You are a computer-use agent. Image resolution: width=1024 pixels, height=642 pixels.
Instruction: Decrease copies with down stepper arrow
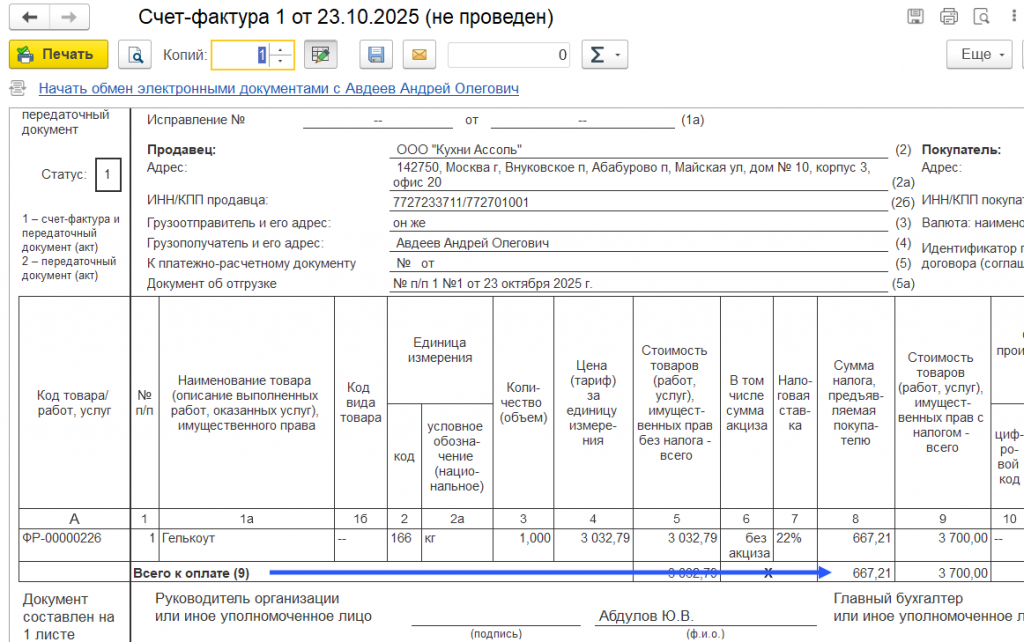click(x=281, y=61)
